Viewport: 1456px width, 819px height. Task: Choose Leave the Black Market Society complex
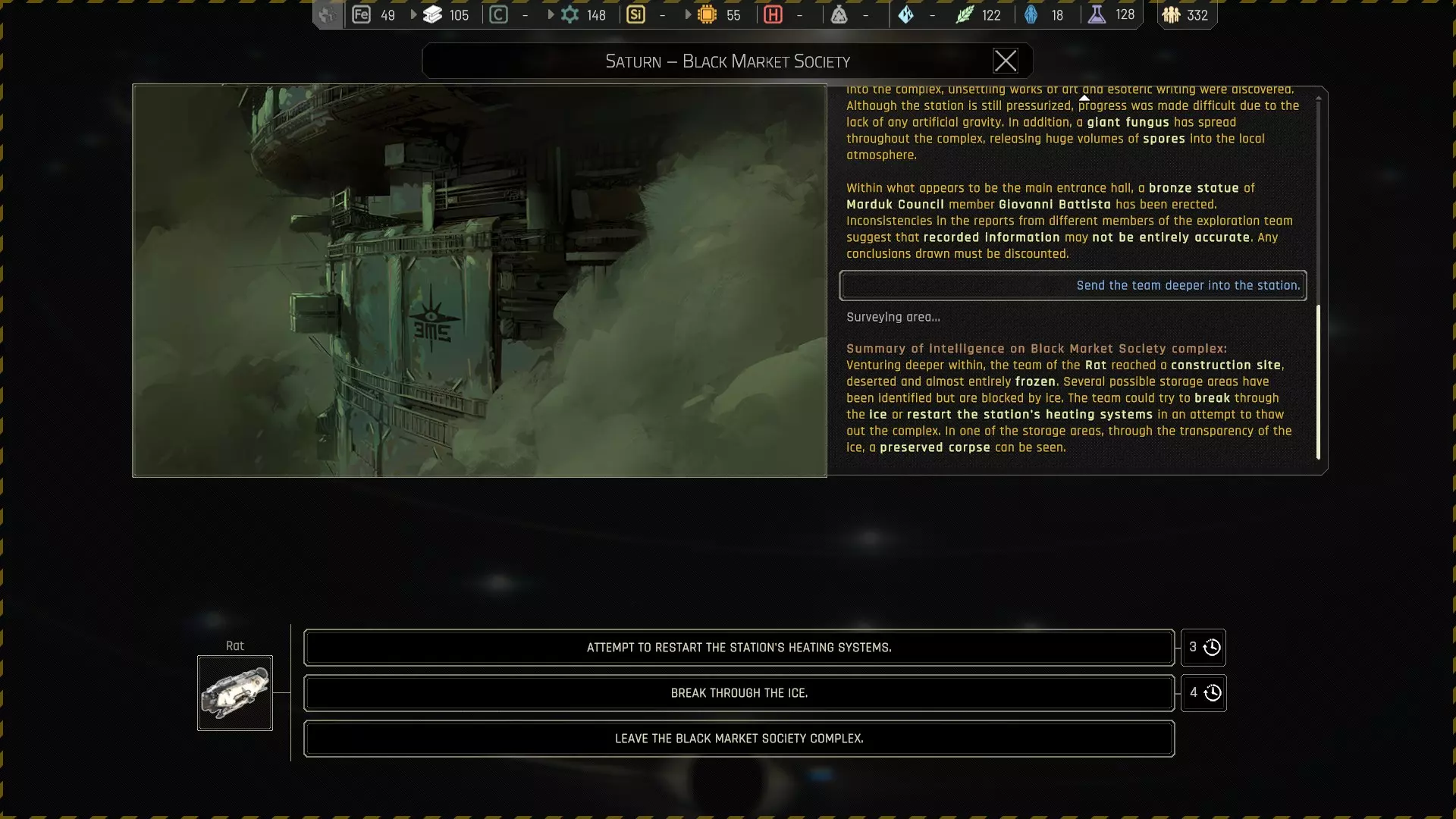[x=739, y=739]
